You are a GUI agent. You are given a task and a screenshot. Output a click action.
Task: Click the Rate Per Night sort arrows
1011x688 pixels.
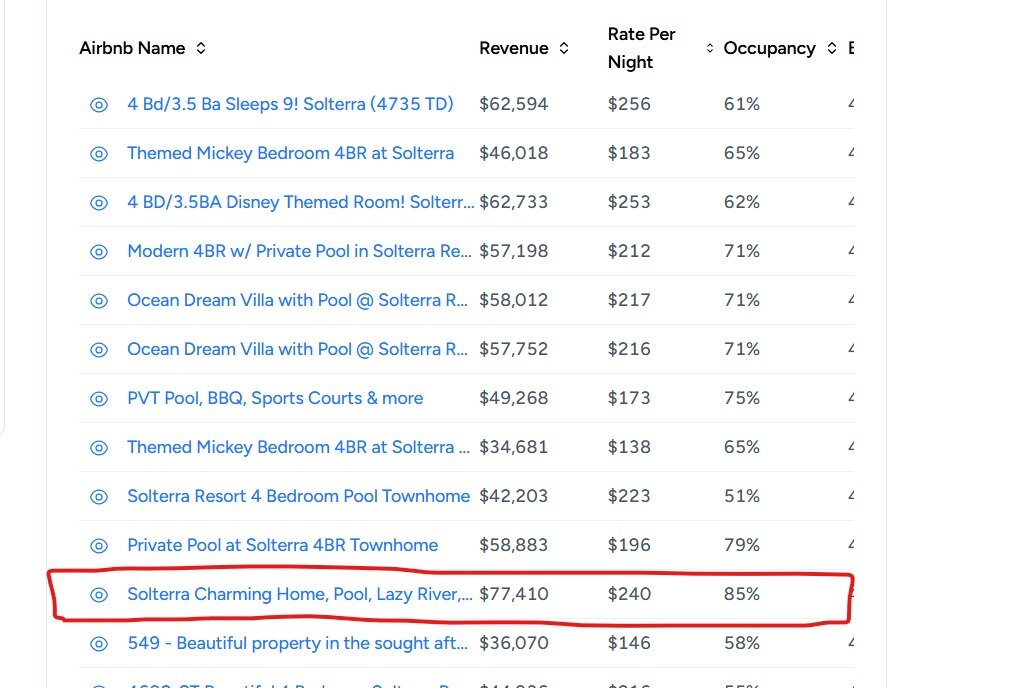point(709,47)
